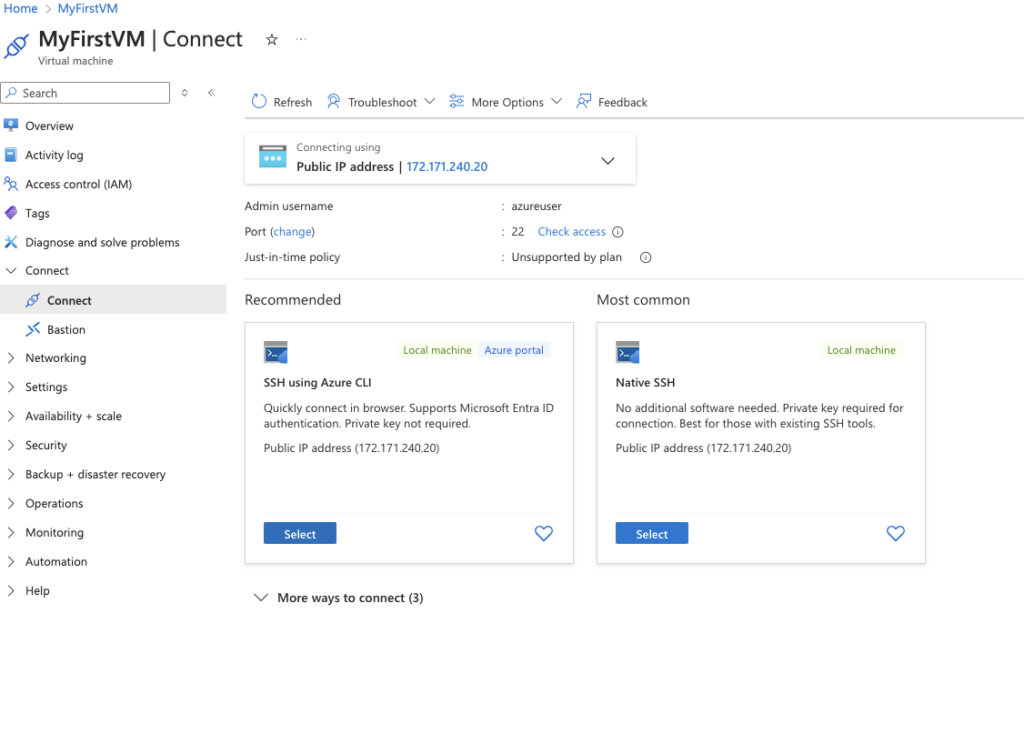The image size is (1024, 744).
Task: Open Activity log in sidebar
Action: pyautogui.click(x=54, y=155)
